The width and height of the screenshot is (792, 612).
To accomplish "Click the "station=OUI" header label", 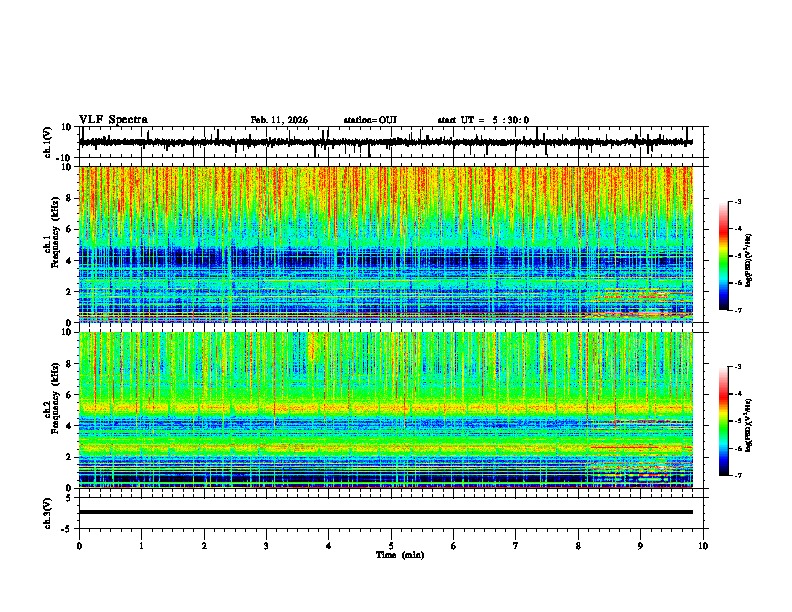I will (x=370, y=120).
